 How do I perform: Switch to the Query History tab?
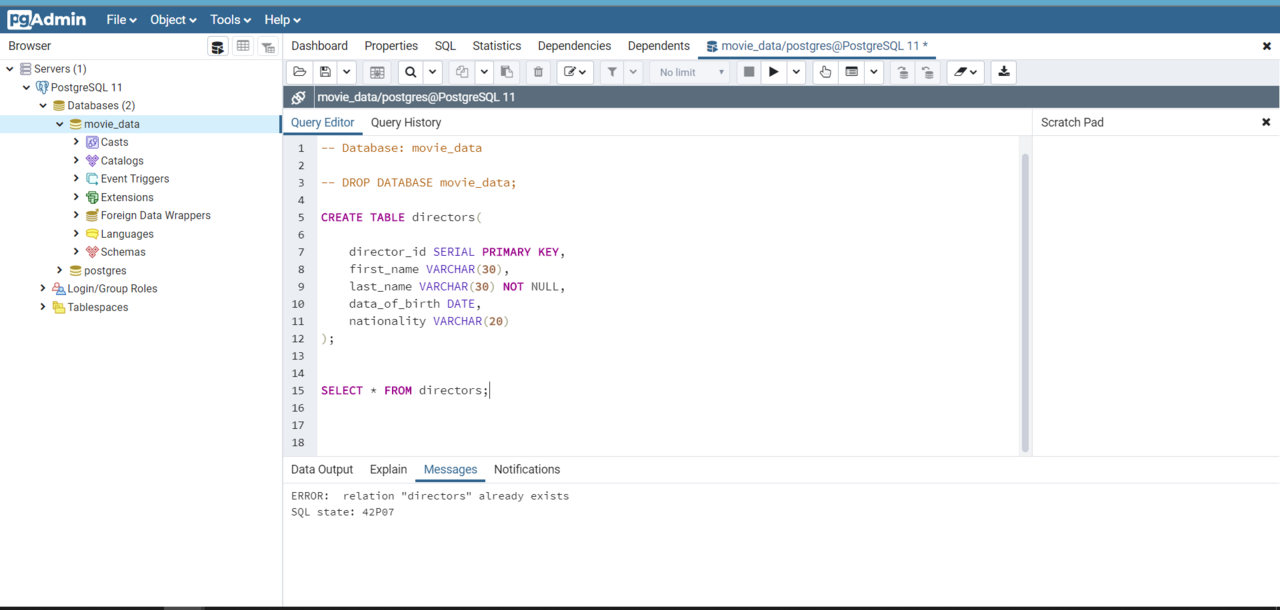(405, 122)
